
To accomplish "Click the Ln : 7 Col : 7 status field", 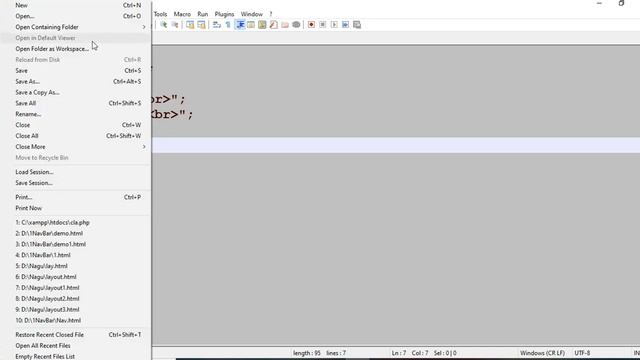I will [x=410, y=353].
